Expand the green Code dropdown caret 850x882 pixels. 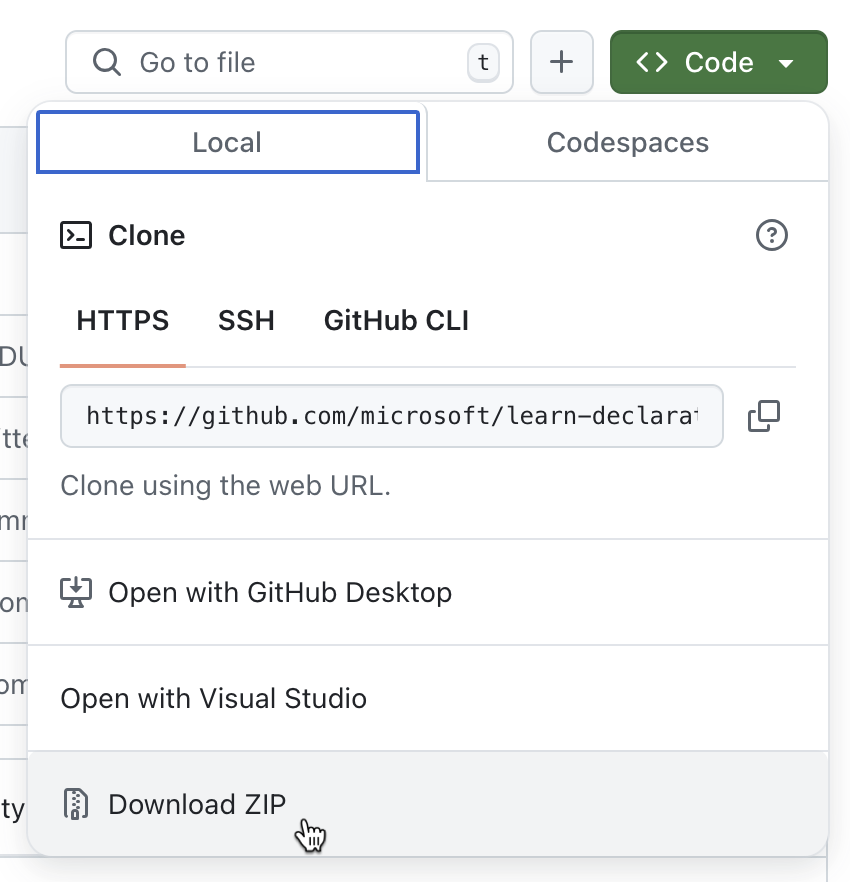tap(786, 63)
